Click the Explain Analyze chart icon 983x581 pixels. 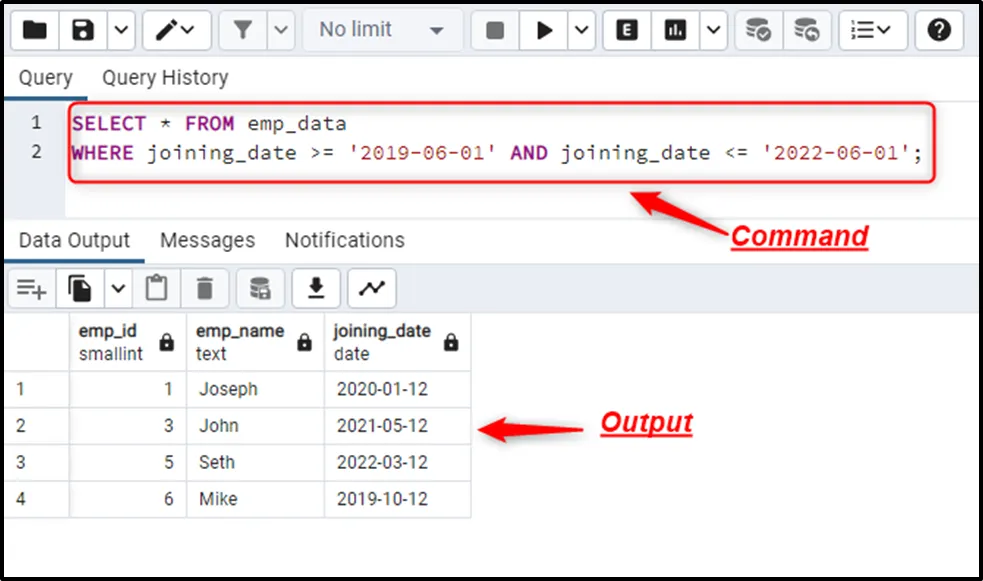676,30
